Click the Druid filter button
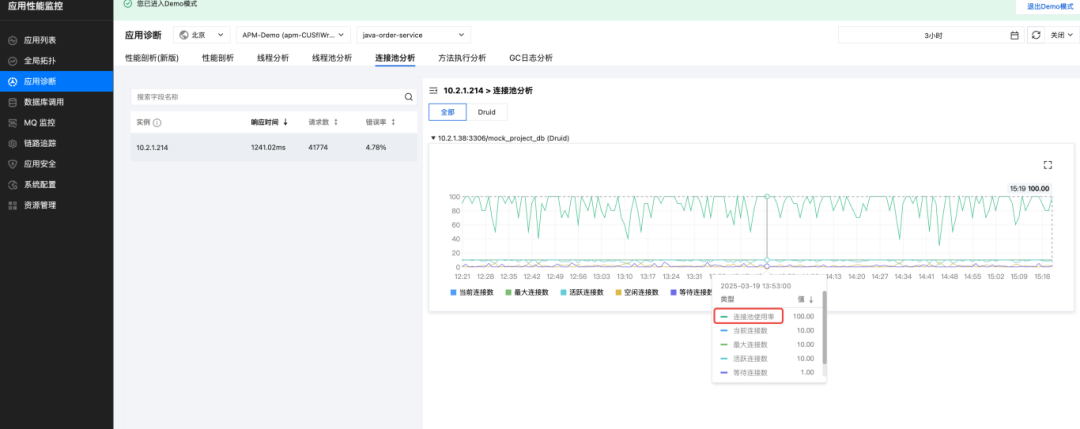 coord(487,112)
